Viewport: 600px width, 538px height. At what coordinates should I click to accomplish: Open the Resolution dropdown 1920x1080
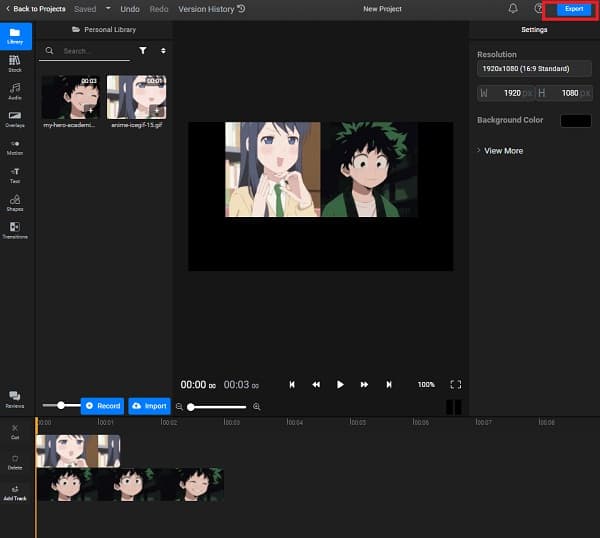point(534,69)
